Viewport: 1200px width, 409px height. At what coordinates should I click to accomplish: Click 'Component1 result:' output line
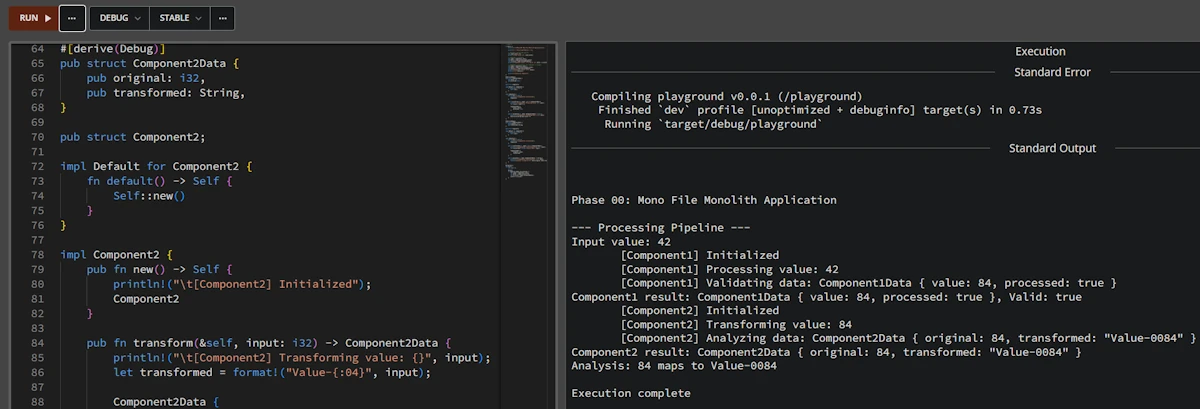(x=826, y=297)
